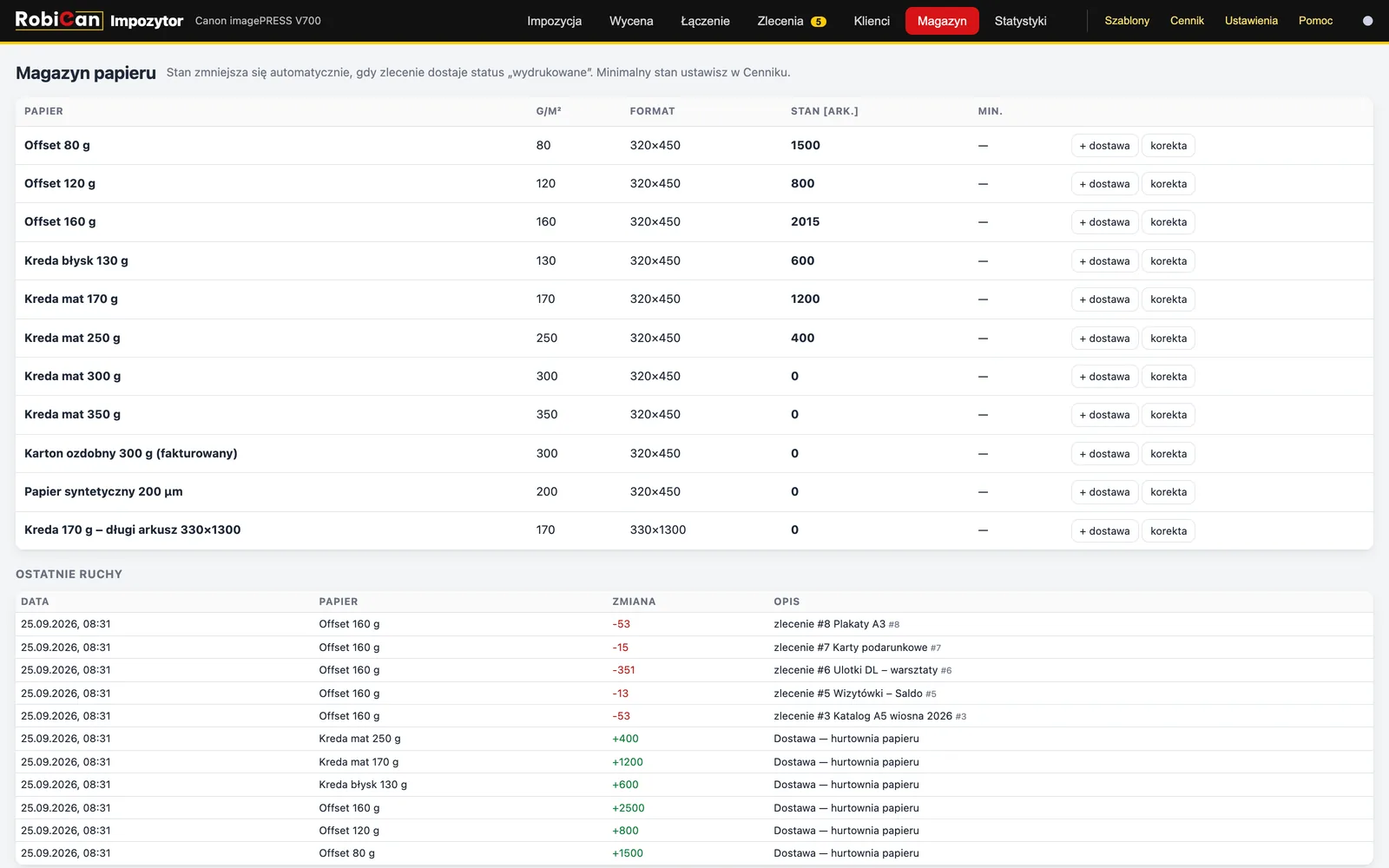Add delivery for Kreda mat 250 g

coord(1104,339)
